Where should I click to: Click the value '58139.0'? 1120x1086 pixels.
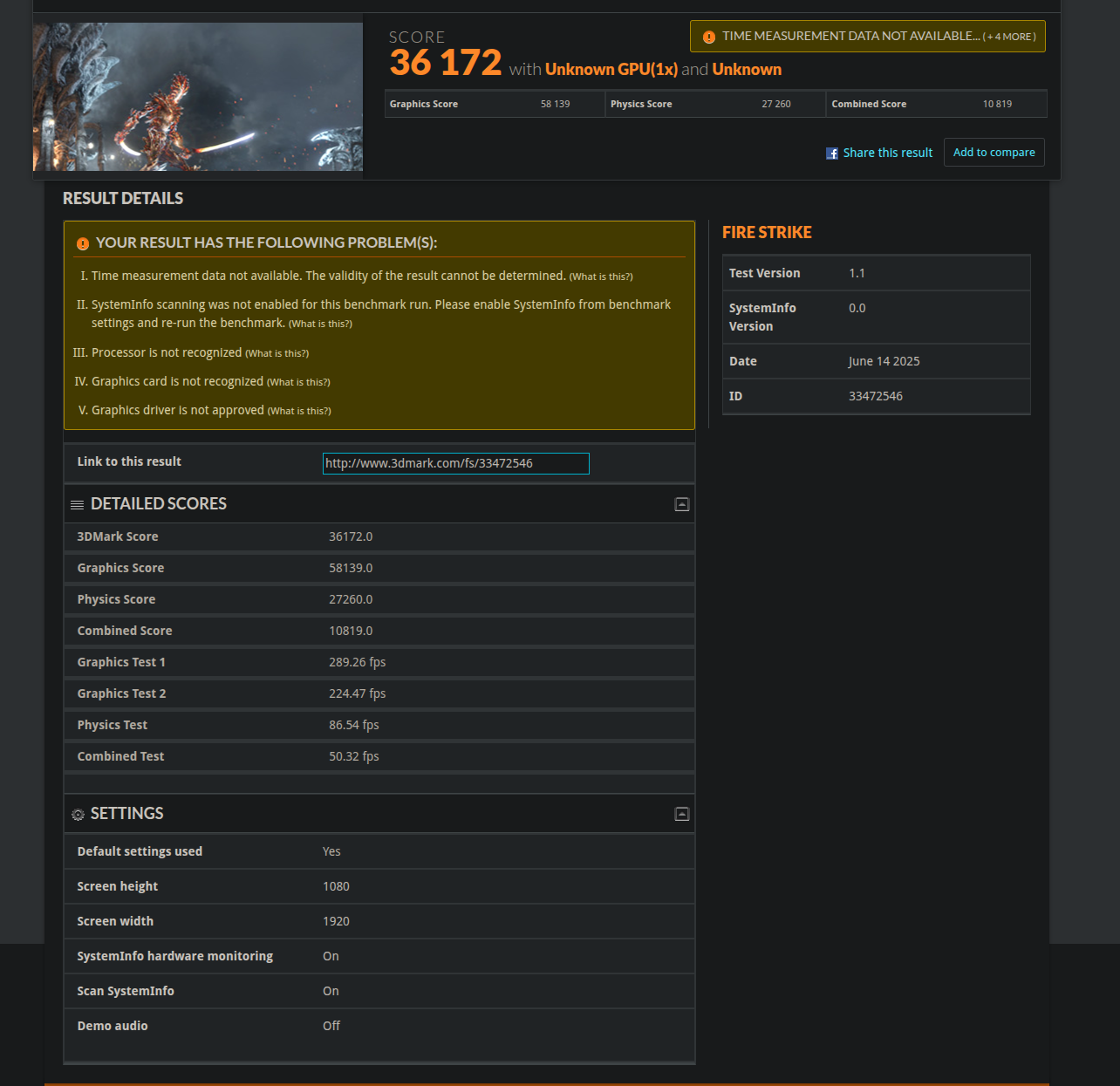point(351,568)
